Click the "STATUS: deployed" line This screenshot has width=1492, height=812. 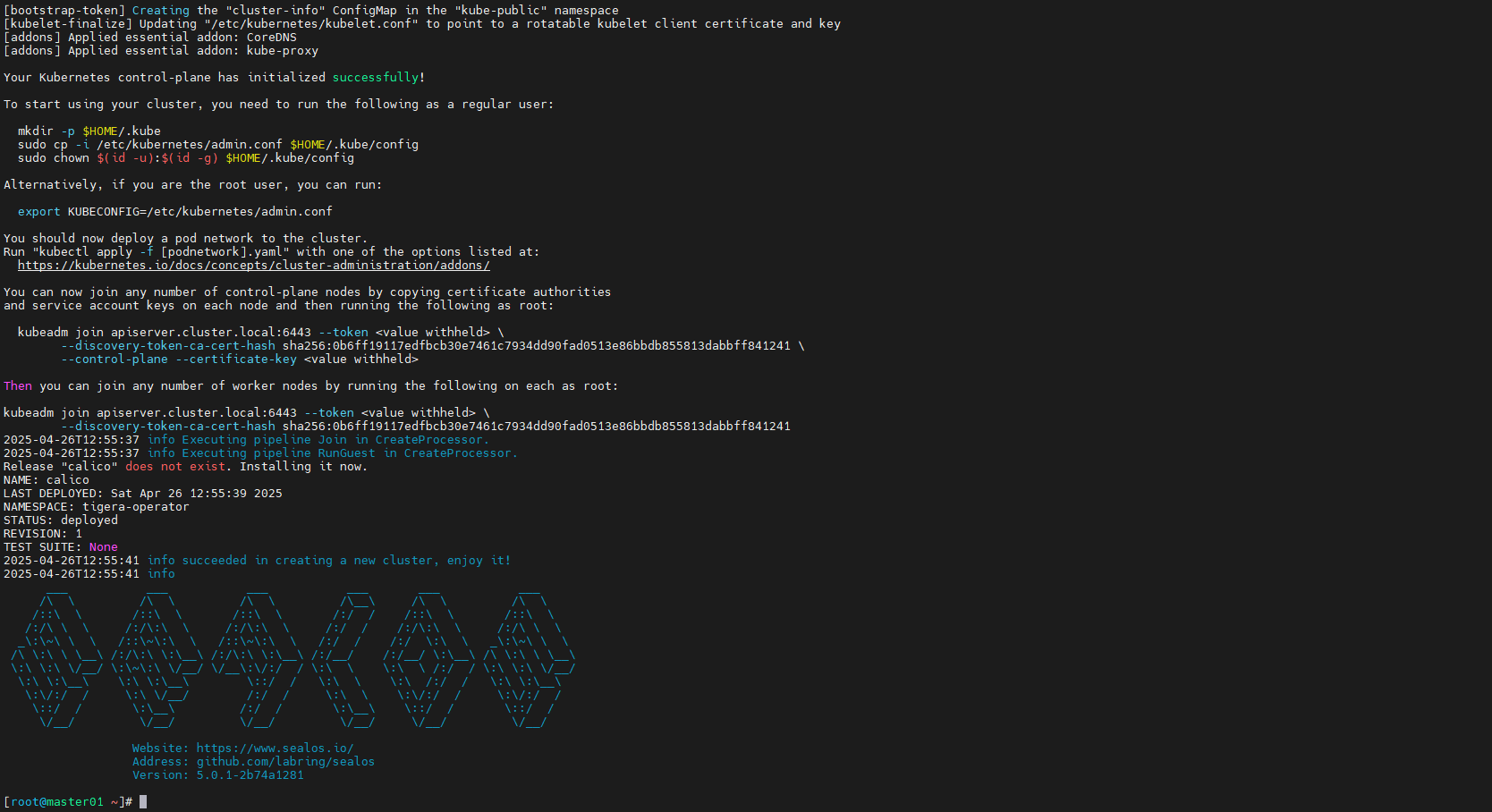(61, 520)
